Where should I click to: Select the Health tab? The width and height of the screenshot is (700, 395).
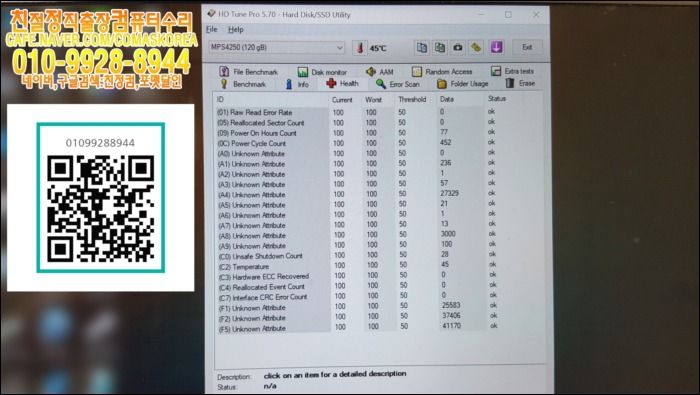coord(342,83)
